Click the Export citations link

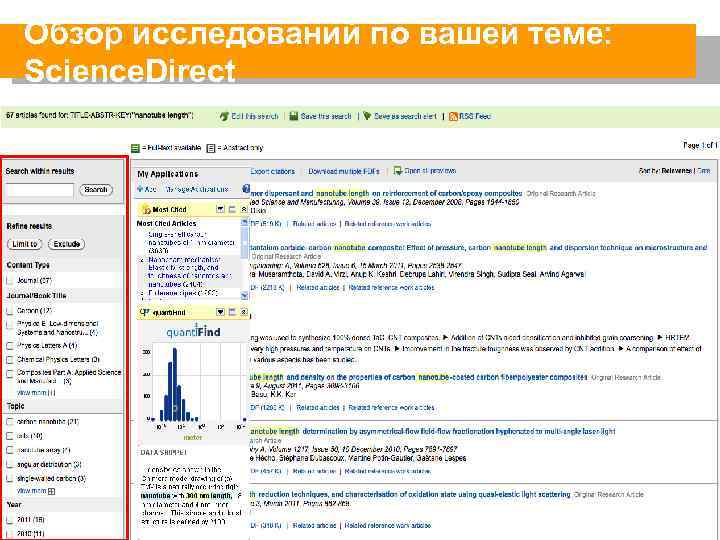273,171
